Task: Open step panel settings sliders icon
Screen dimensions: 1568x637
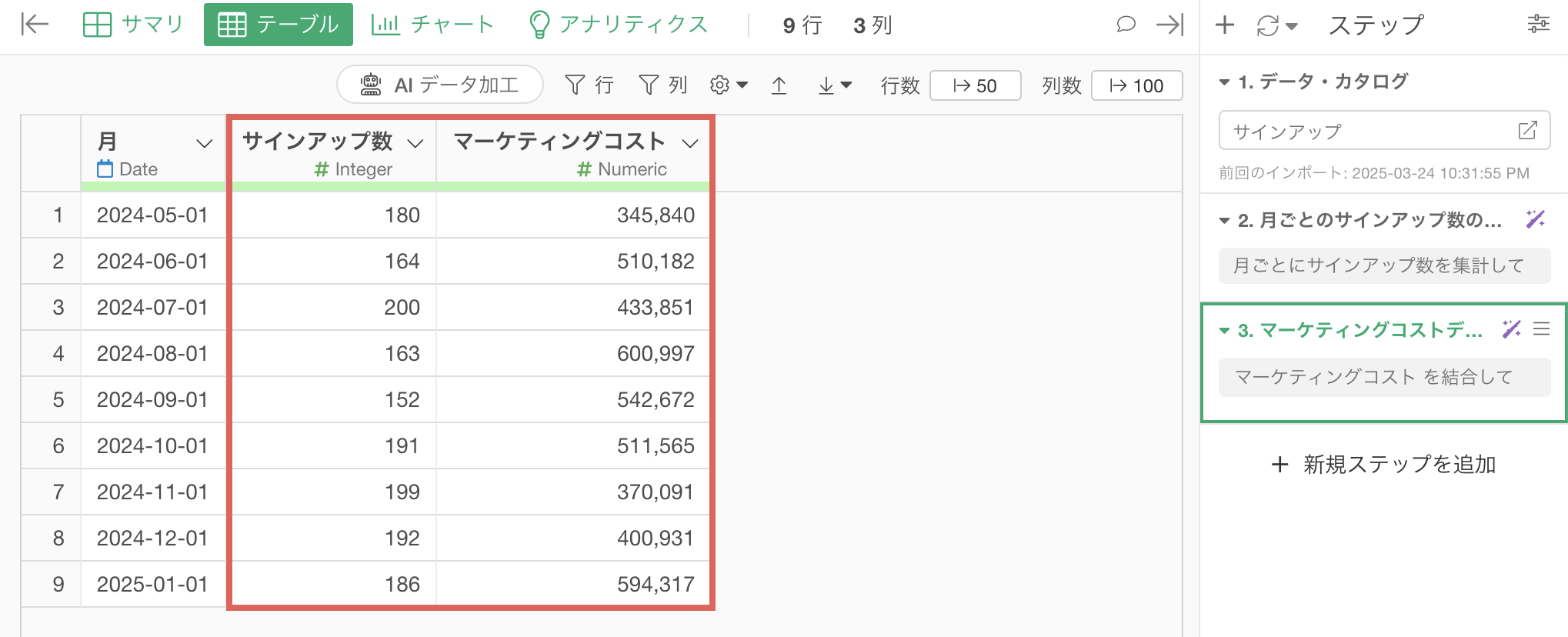Action: coord(1538,25)
